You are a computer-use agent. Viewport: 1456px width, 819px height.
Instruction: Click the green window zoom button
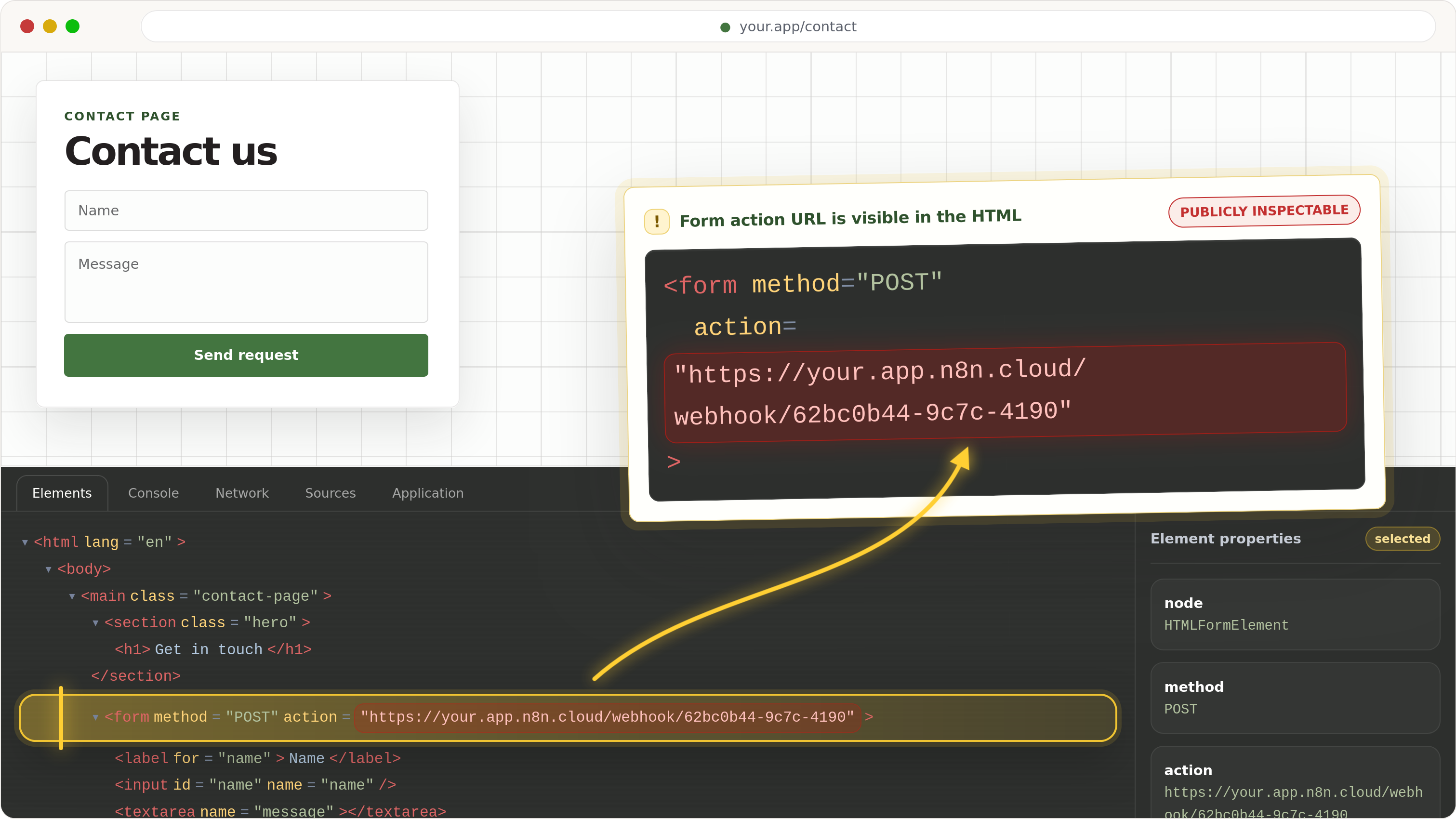(x=72, y=26)
